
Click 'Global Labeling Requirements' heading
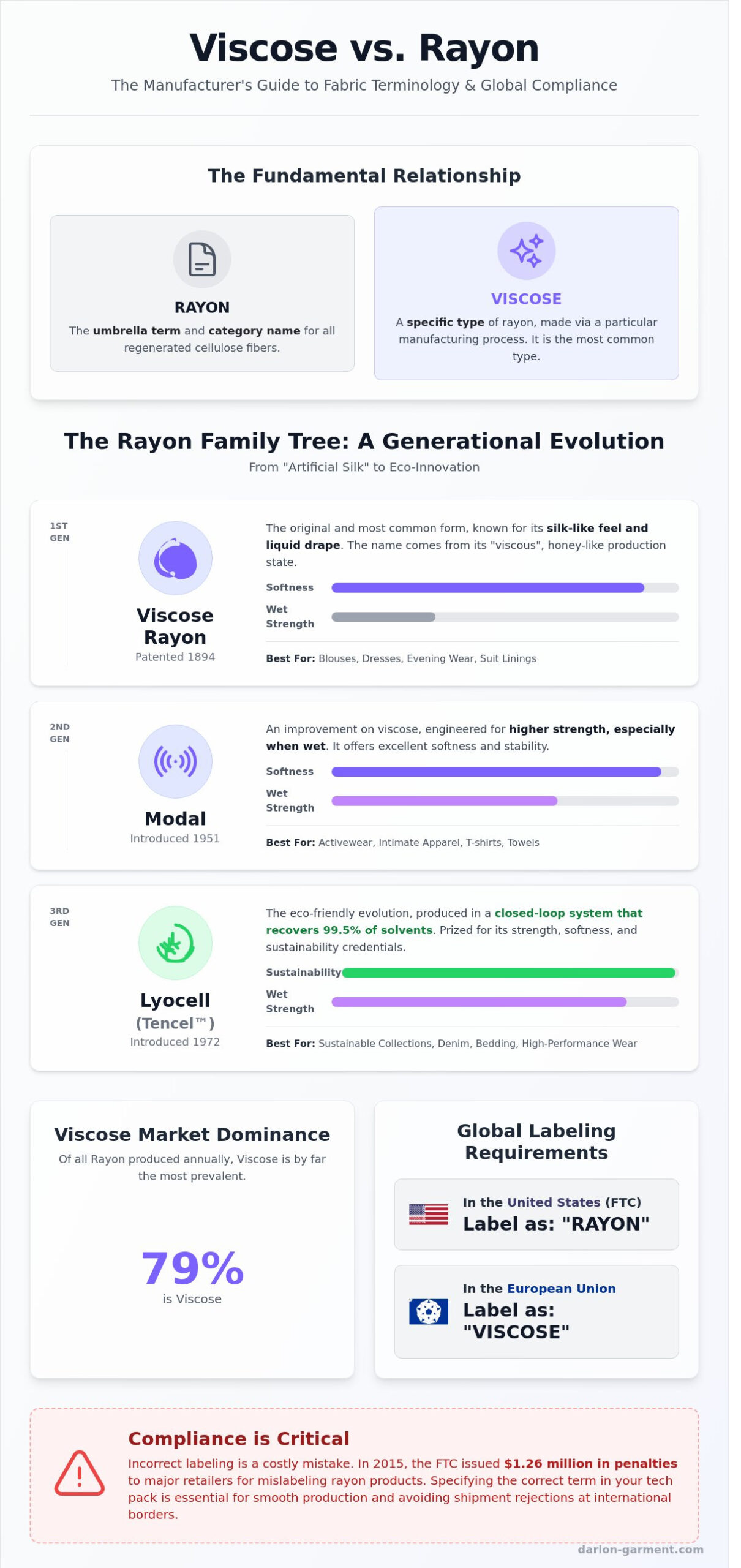(536, 1142)
